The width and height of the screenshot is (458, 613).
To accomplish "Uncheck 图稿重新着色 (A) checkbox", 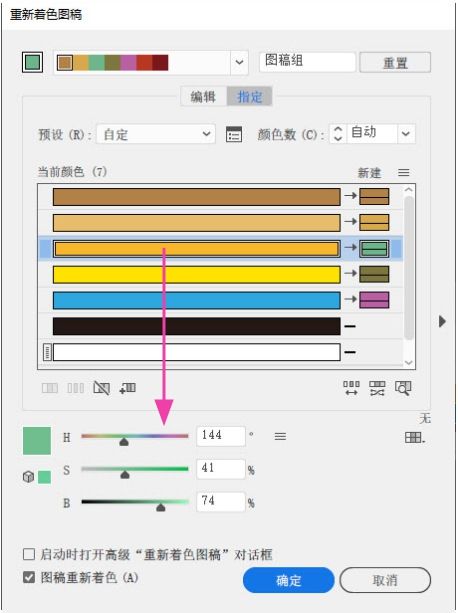I will 29,577.
